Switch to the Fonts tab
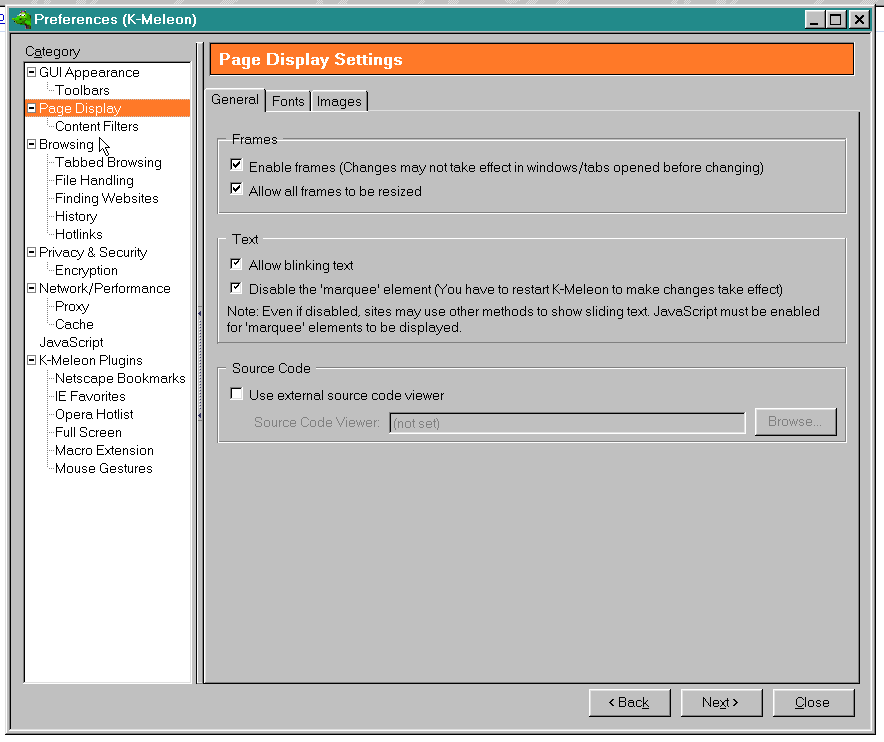The image size is (884, 742). (288, 101)
